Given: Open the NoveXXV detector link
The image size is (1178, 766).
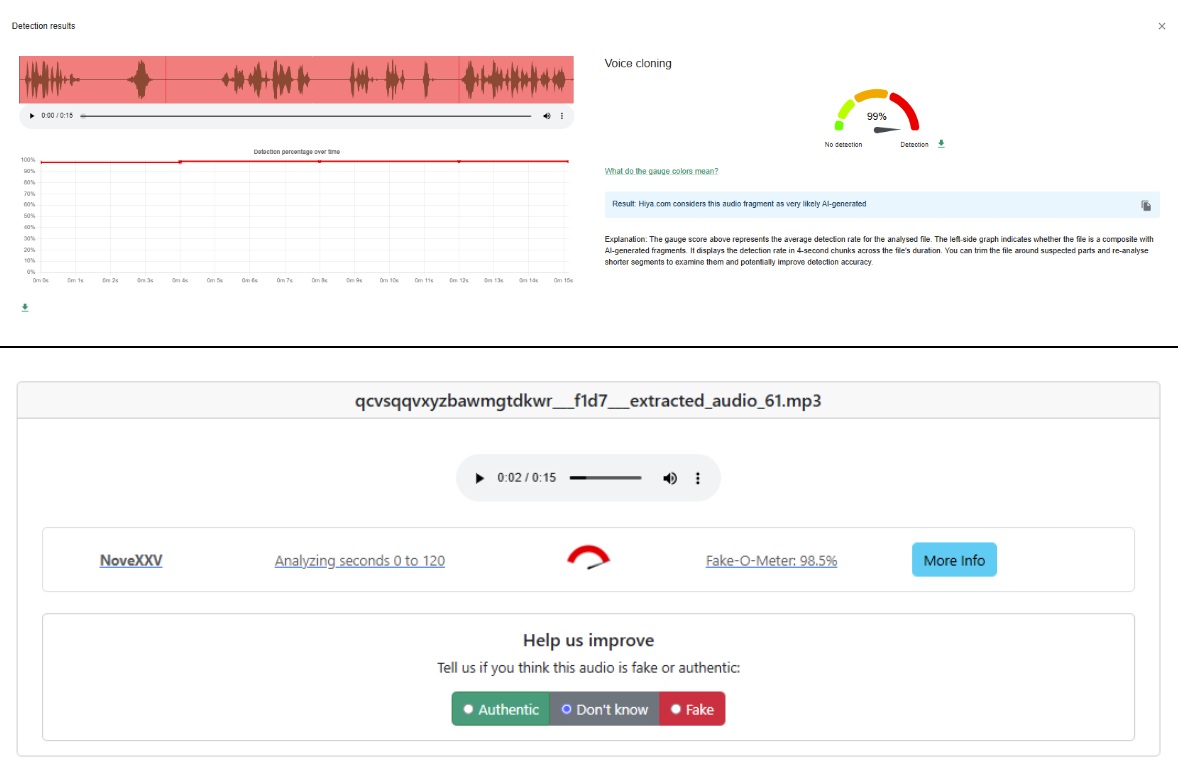Looking at the screenshot, I should (x=131, y=561).
